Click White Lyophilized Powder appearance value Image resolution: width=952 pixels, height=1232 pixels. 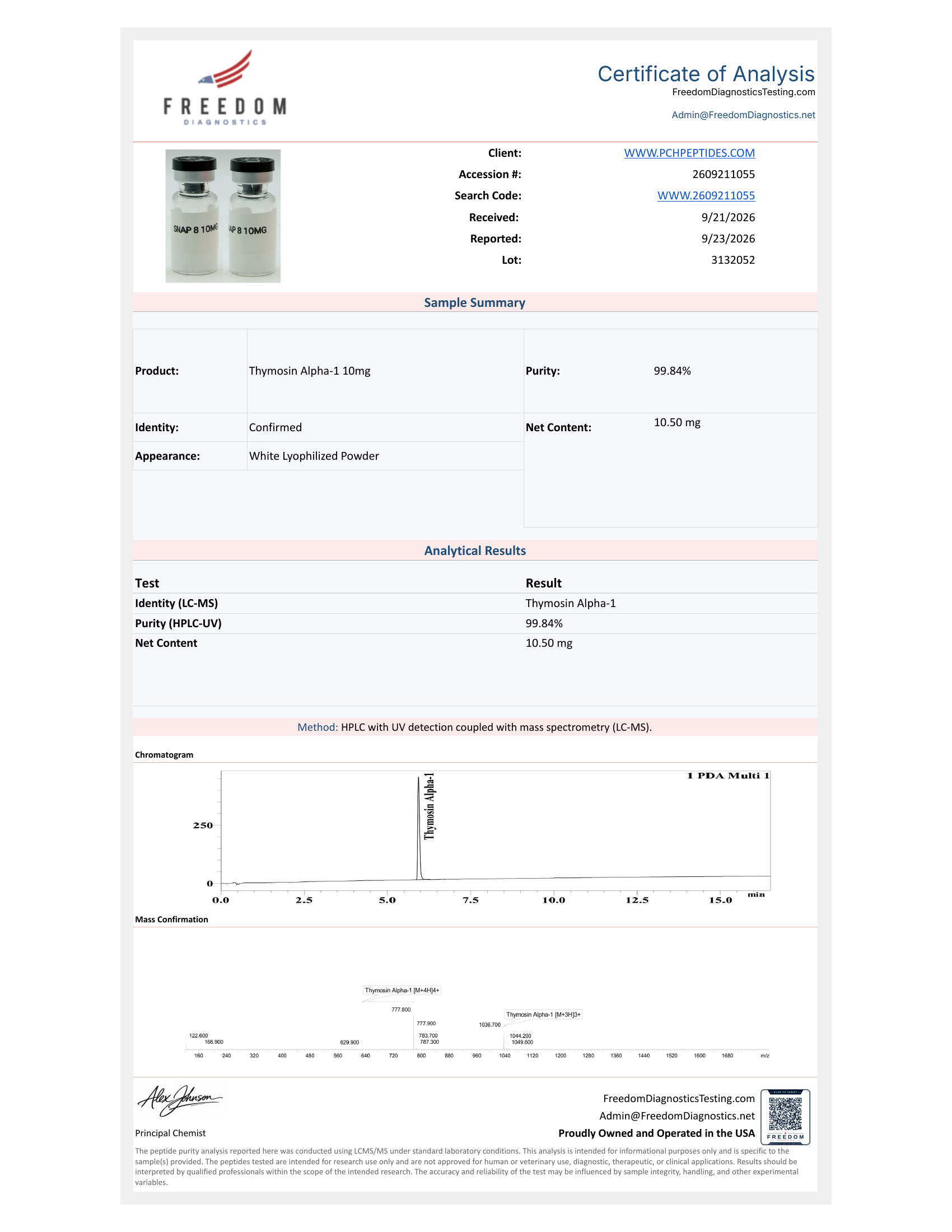pos(314,456)
